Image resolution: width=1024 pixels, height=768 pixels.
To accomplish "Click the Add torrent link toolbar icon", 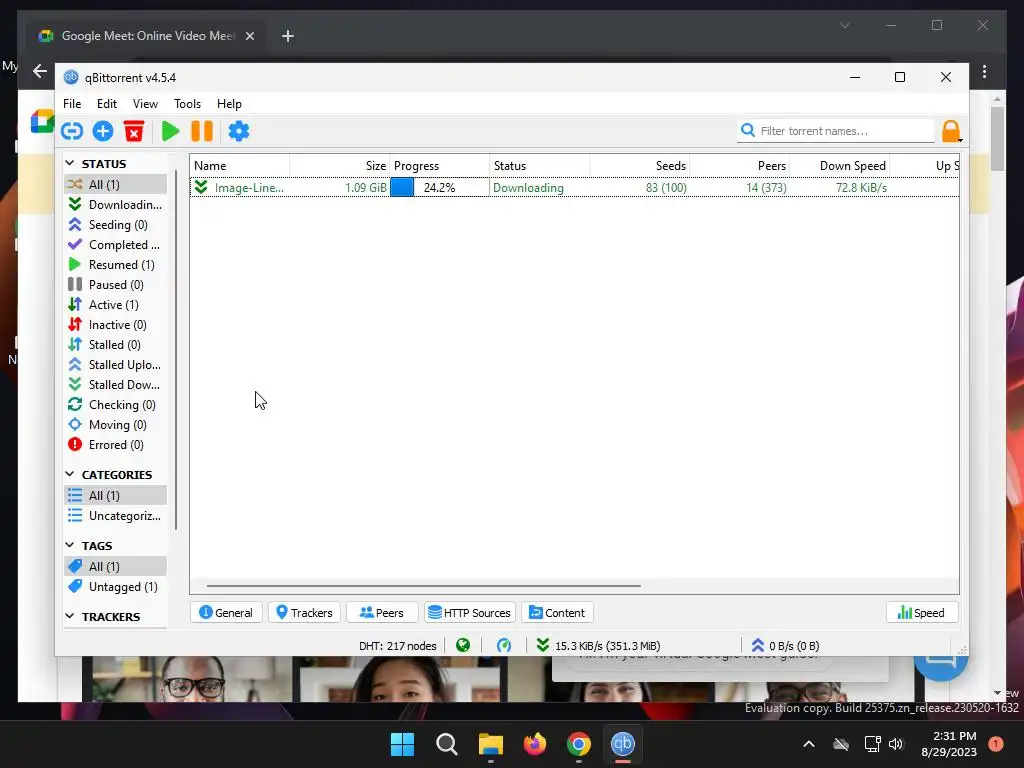I will click(x=72, y=131).
